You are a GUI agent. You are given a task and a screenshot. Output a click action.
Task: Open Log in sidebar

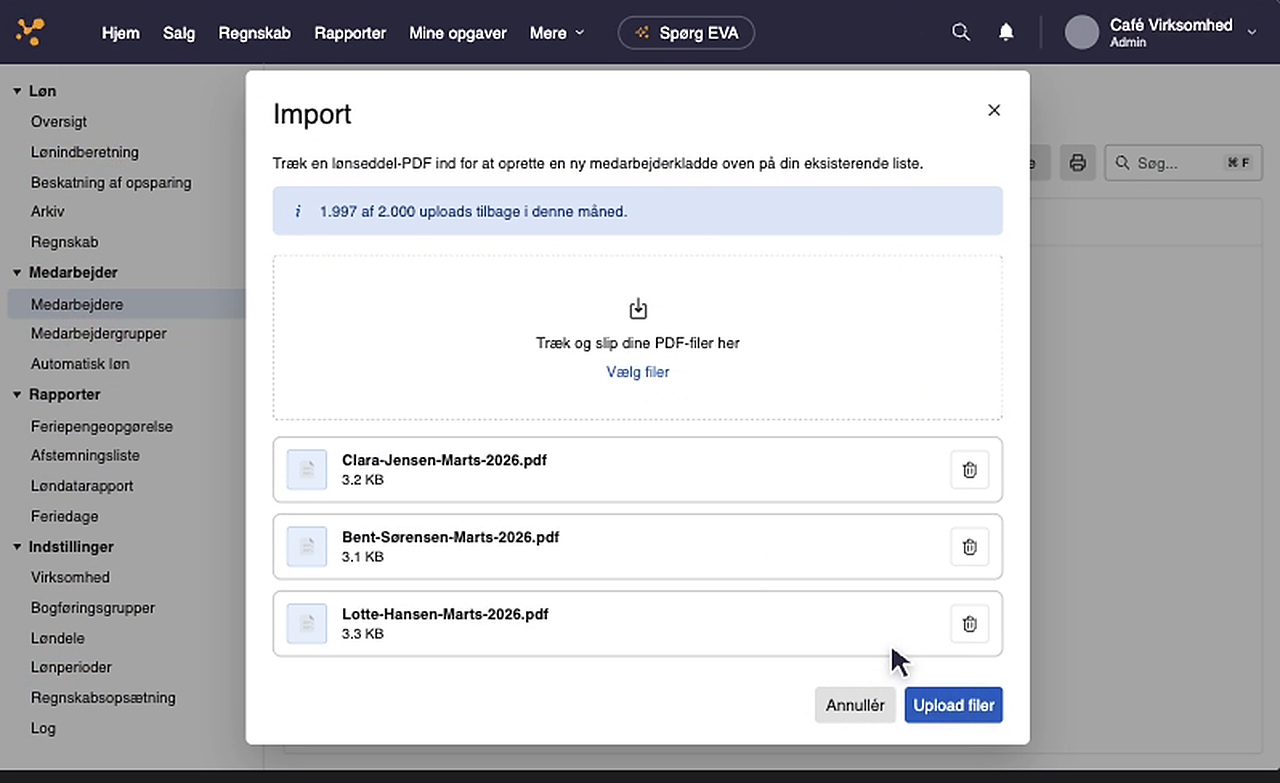click(x=43, y=728)
